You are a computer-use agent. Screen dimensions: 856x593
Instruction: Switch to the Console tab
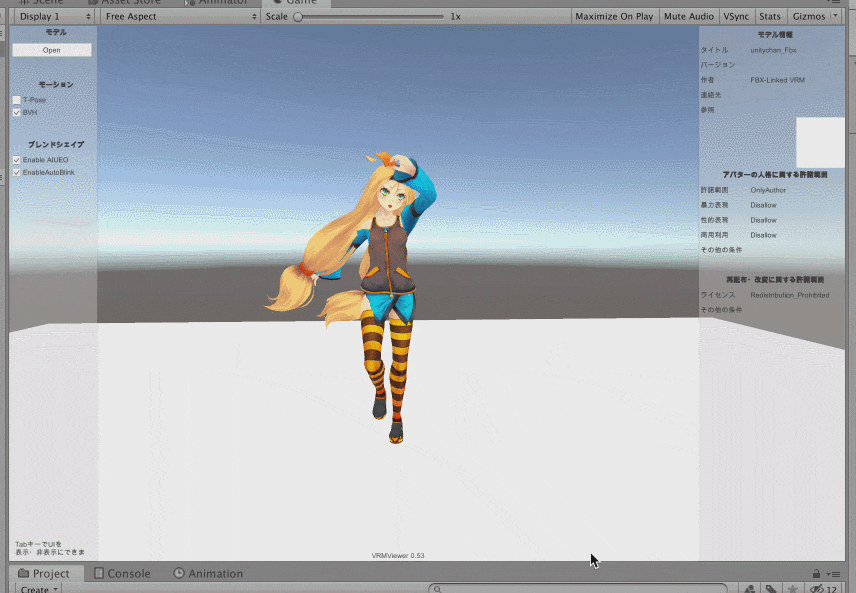coord(122,573)
